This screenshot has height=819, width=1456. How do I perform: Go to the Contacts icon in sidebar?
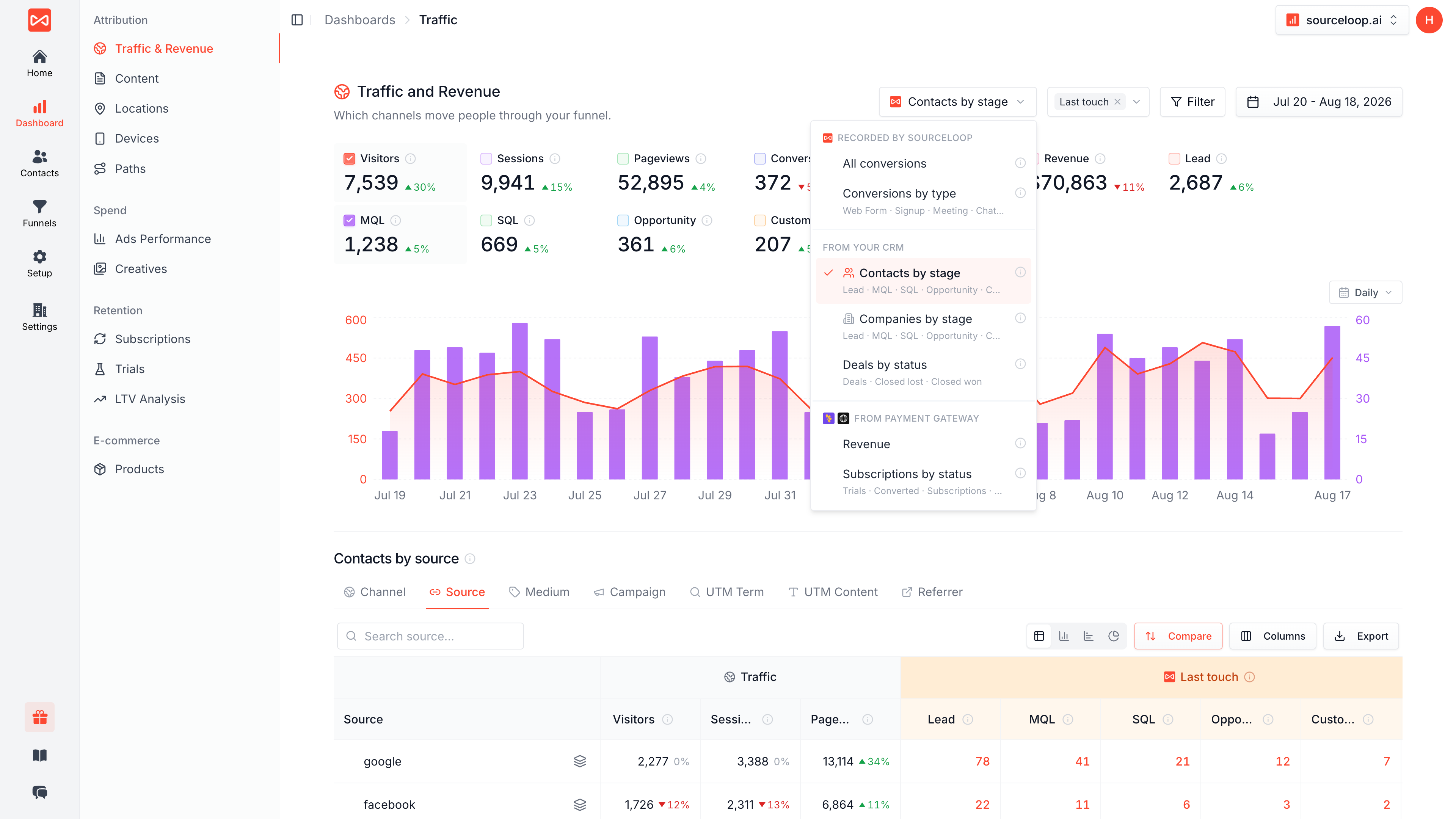[x=39, y=163]
